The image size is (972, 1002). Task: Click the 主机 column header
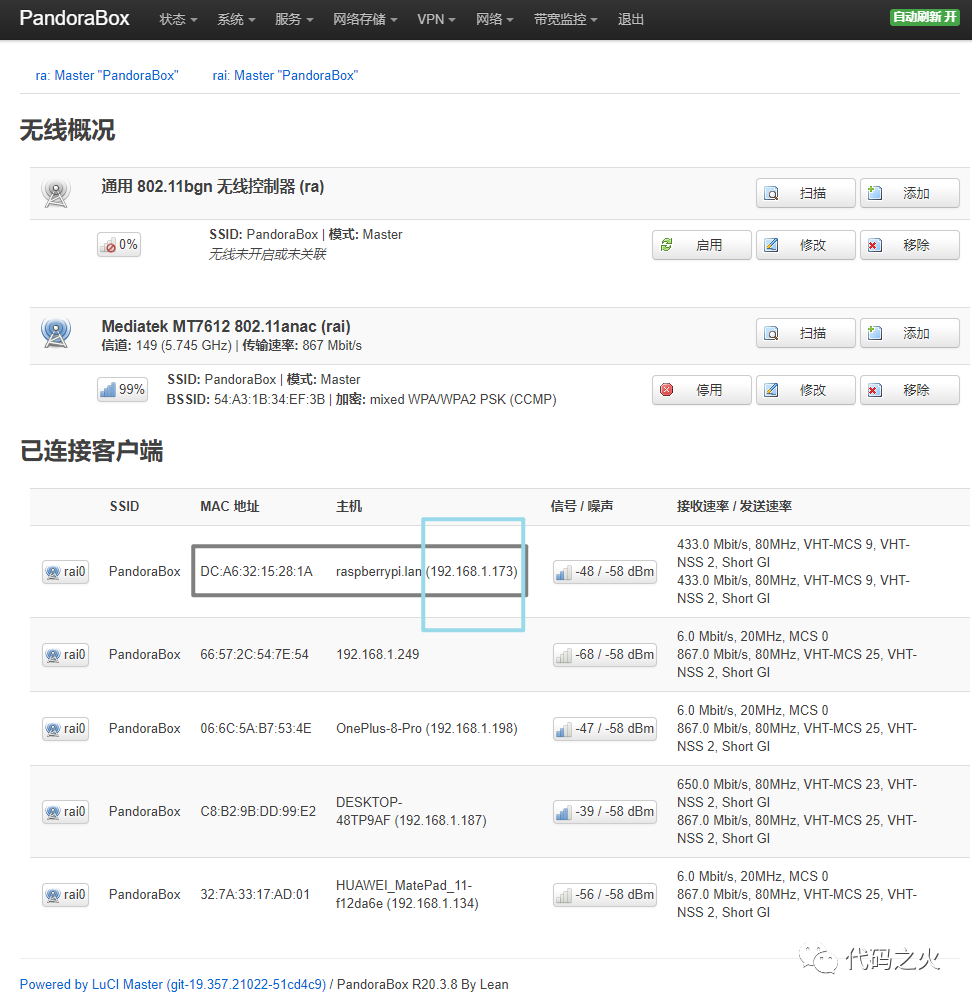point(349,507)
